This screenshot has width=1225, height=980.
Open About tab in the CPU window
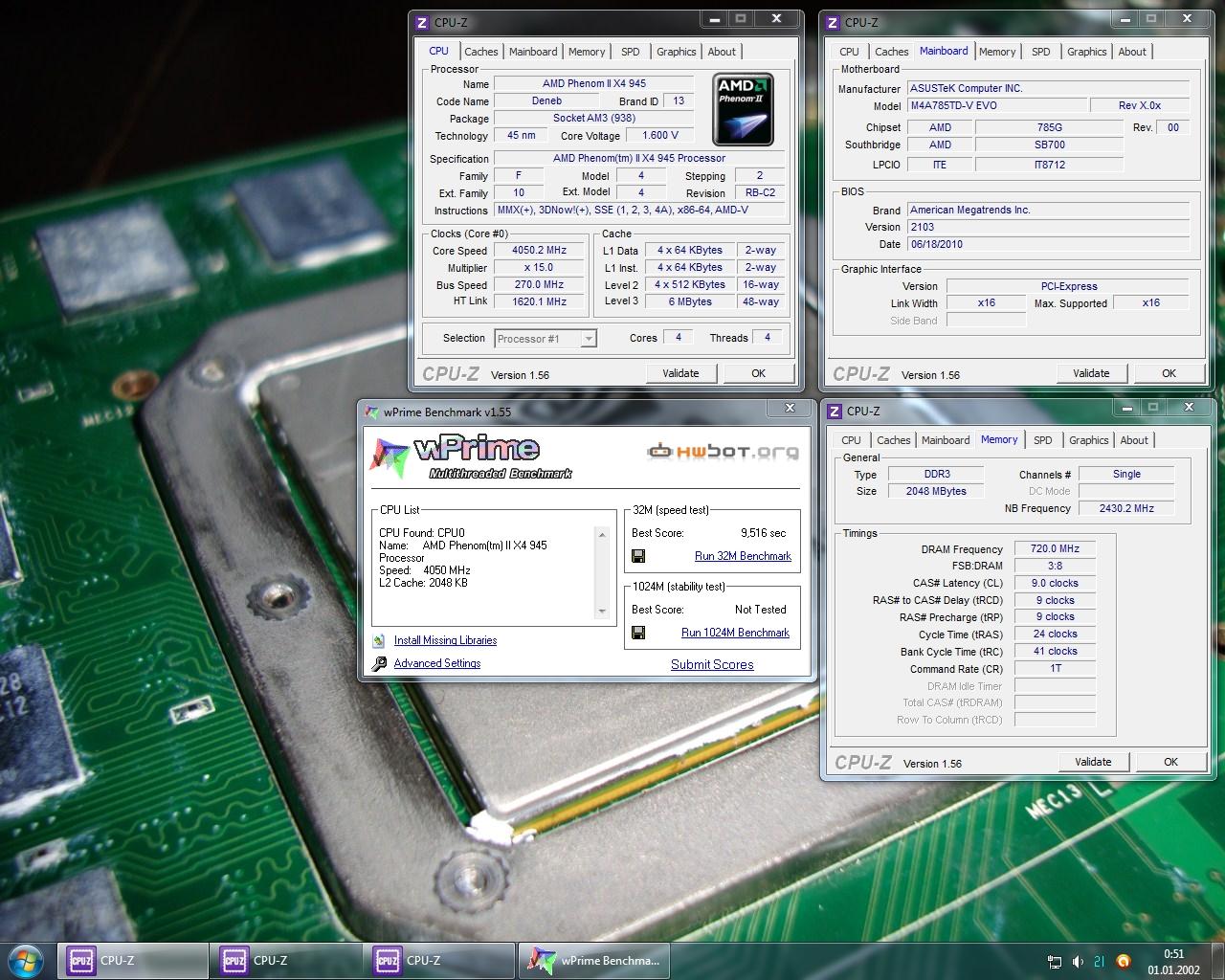coord(722,52)
